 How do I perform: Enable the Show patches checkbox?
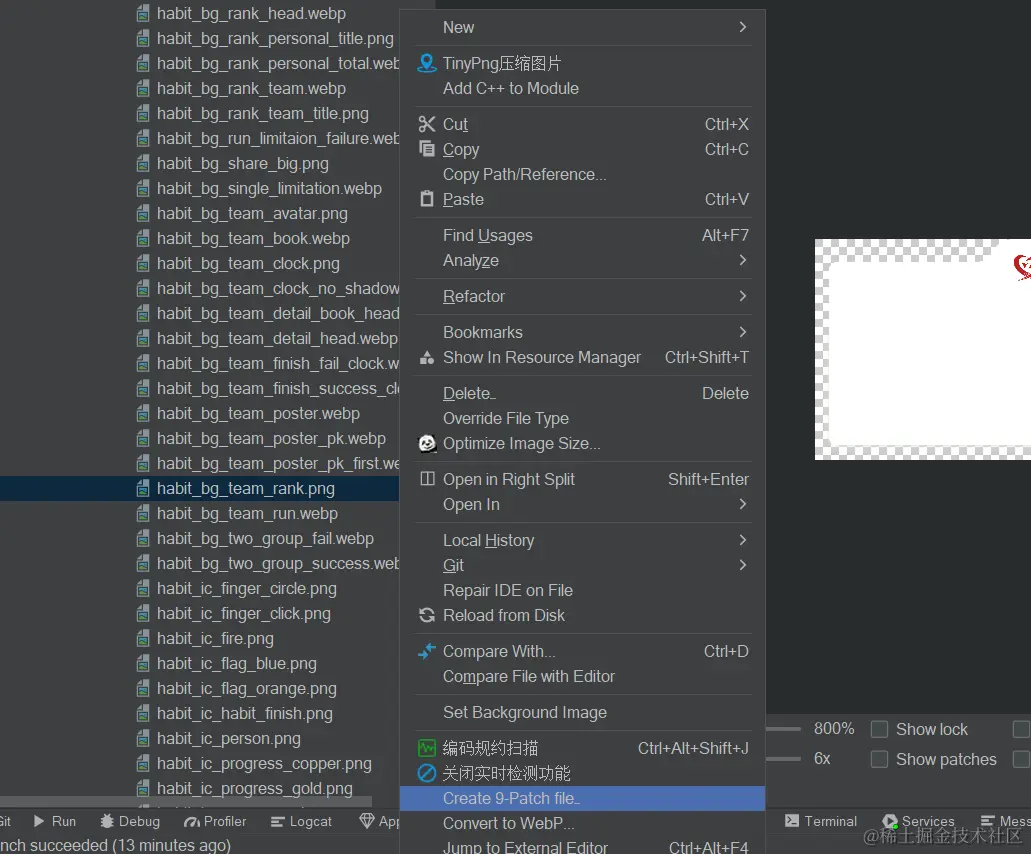(x=879, y=759)
